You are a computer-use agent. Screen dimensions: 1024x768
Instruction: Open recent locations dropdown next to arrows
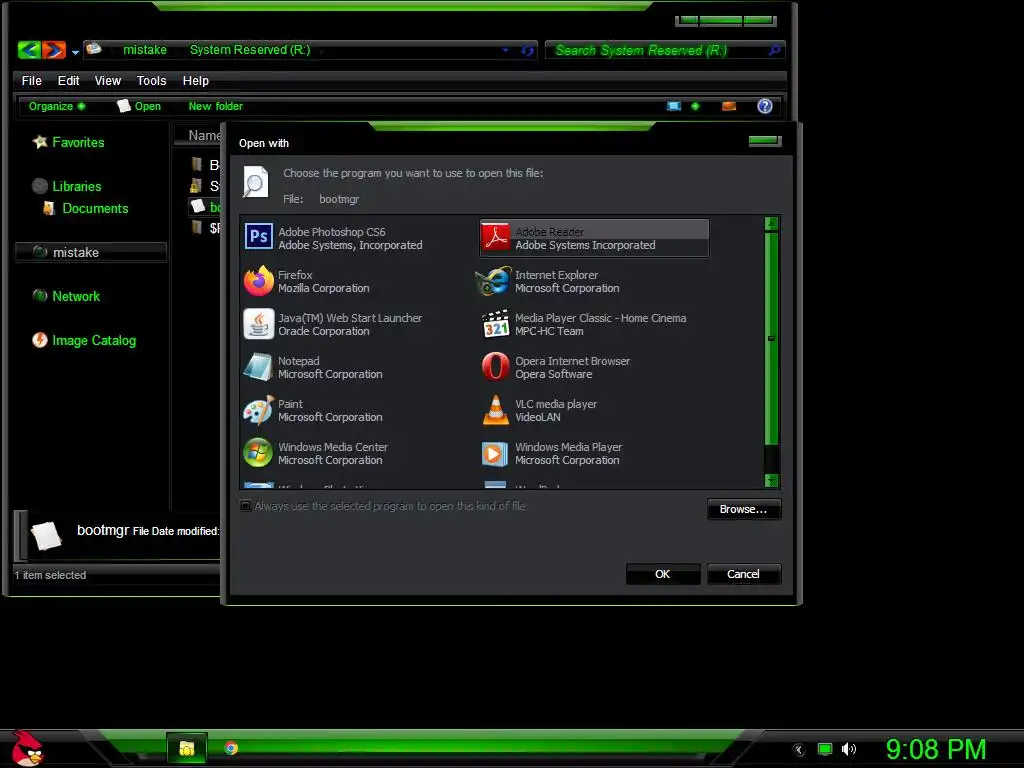click(x=75, y=52)
